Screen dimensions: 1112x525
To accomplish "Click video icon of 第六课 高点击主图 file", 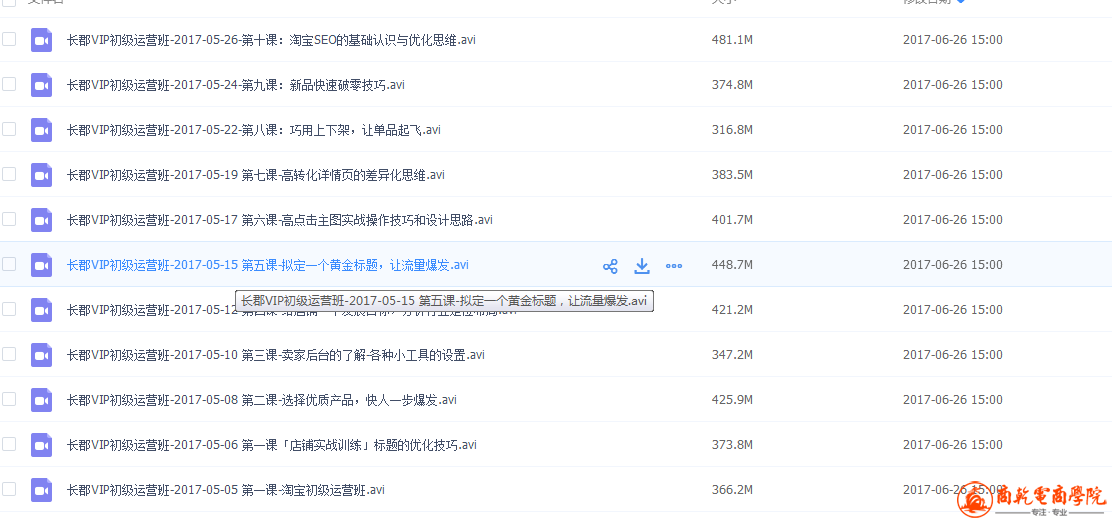I will (x=42, y=221).
